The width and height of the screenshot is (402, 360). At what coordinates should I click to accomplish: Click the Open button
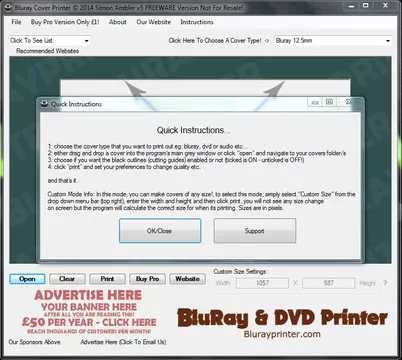click(27, 279)
